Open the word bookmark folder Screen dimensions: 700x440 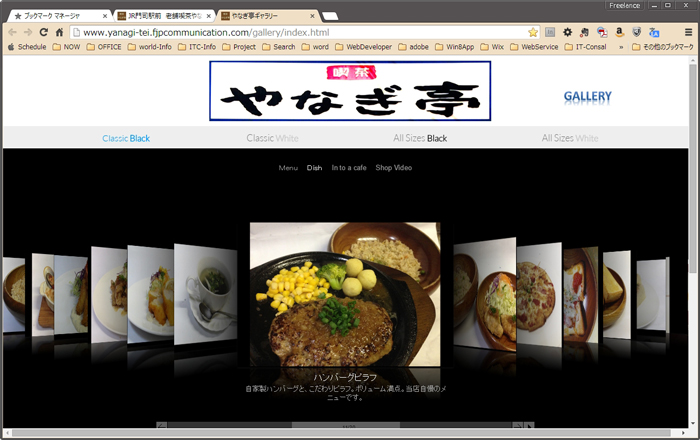click(315, 47)
